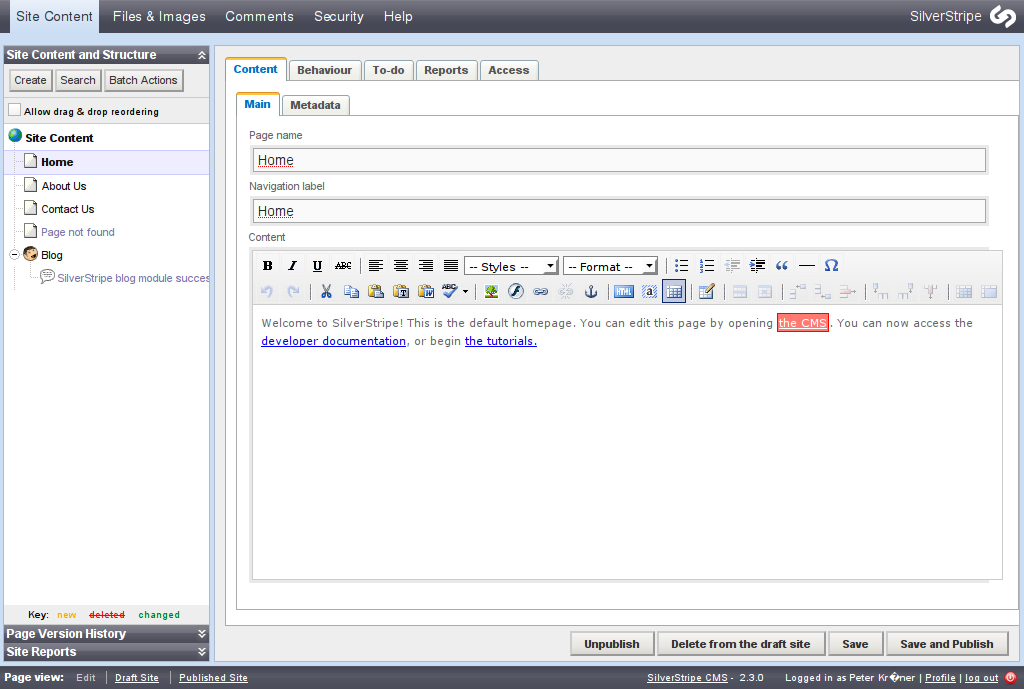This screenshot has height=689, width=1024.
Task: Insert an image into content
Action: (x=491, y=291)
